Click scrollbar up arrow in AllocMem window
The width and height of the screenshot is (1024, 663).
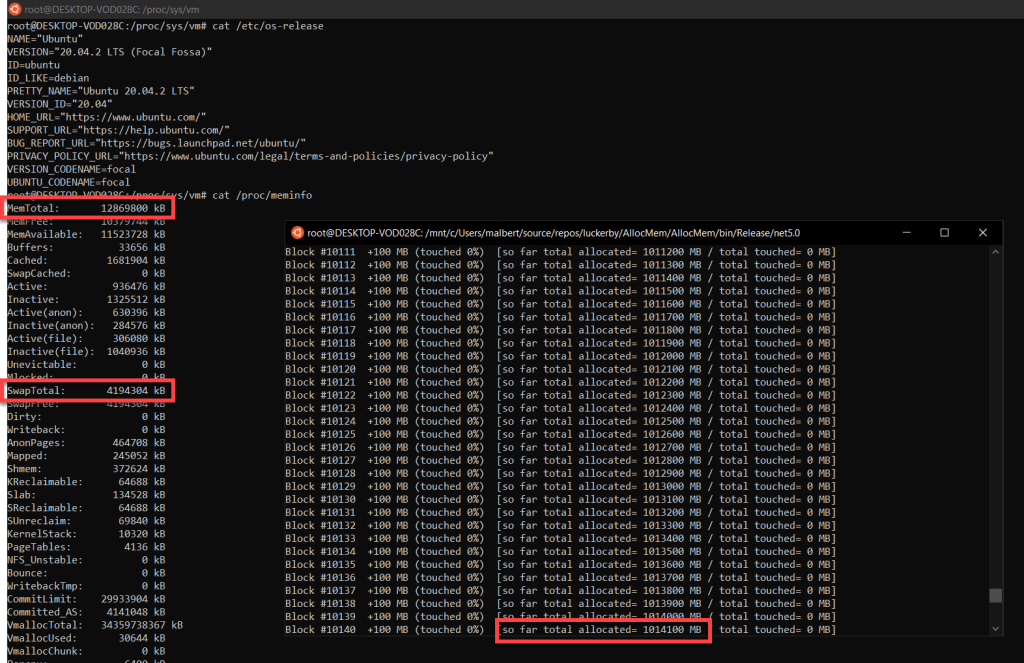point(995,252)
